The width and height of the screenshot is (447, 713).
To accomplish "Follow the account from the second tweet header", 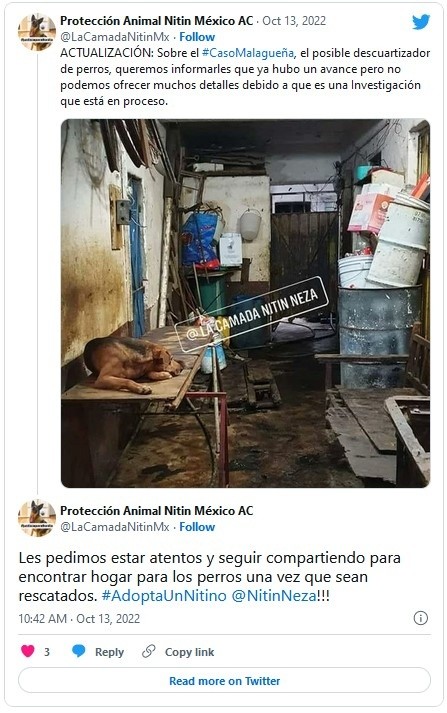I will [x=197, y=527].
